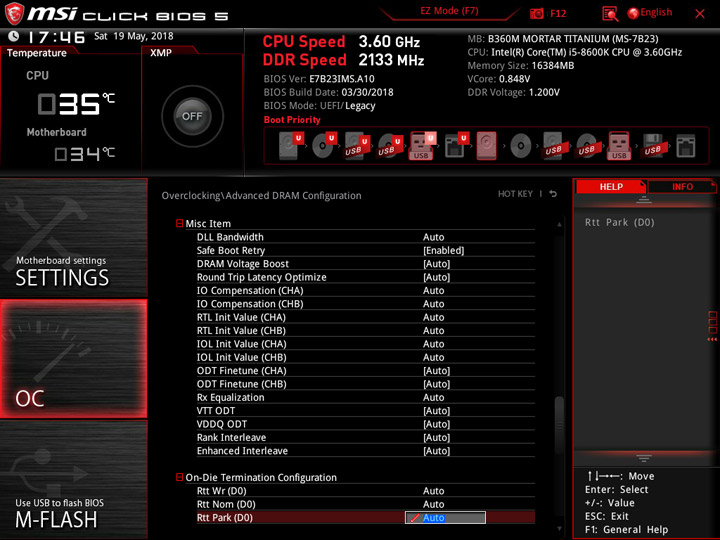Open VDDQ ODT [Auto] options
Screen dimensions: 720x540
pyautogui.click(x=437, y=424)
